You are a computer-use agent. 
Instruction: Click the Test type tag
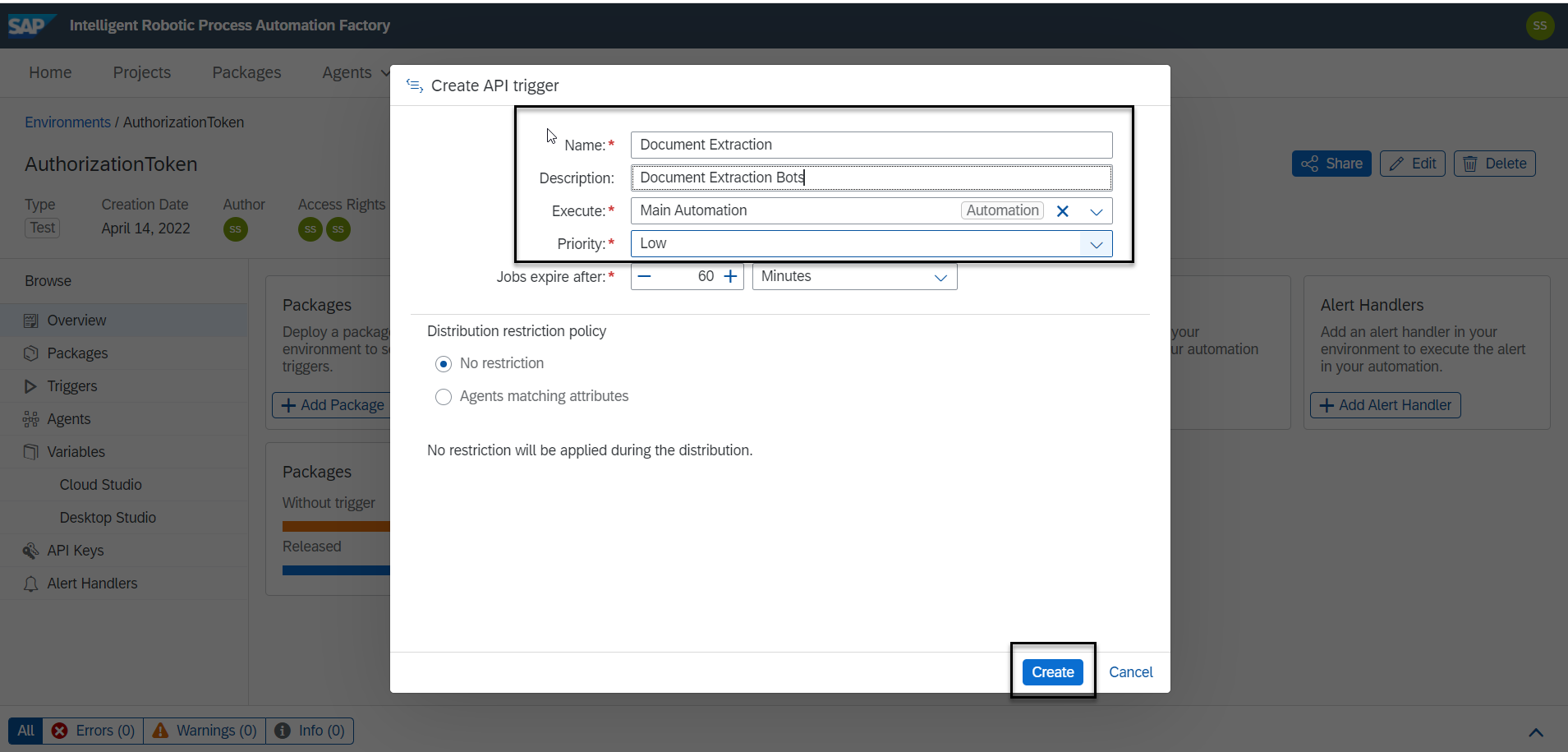pos(43,228)
